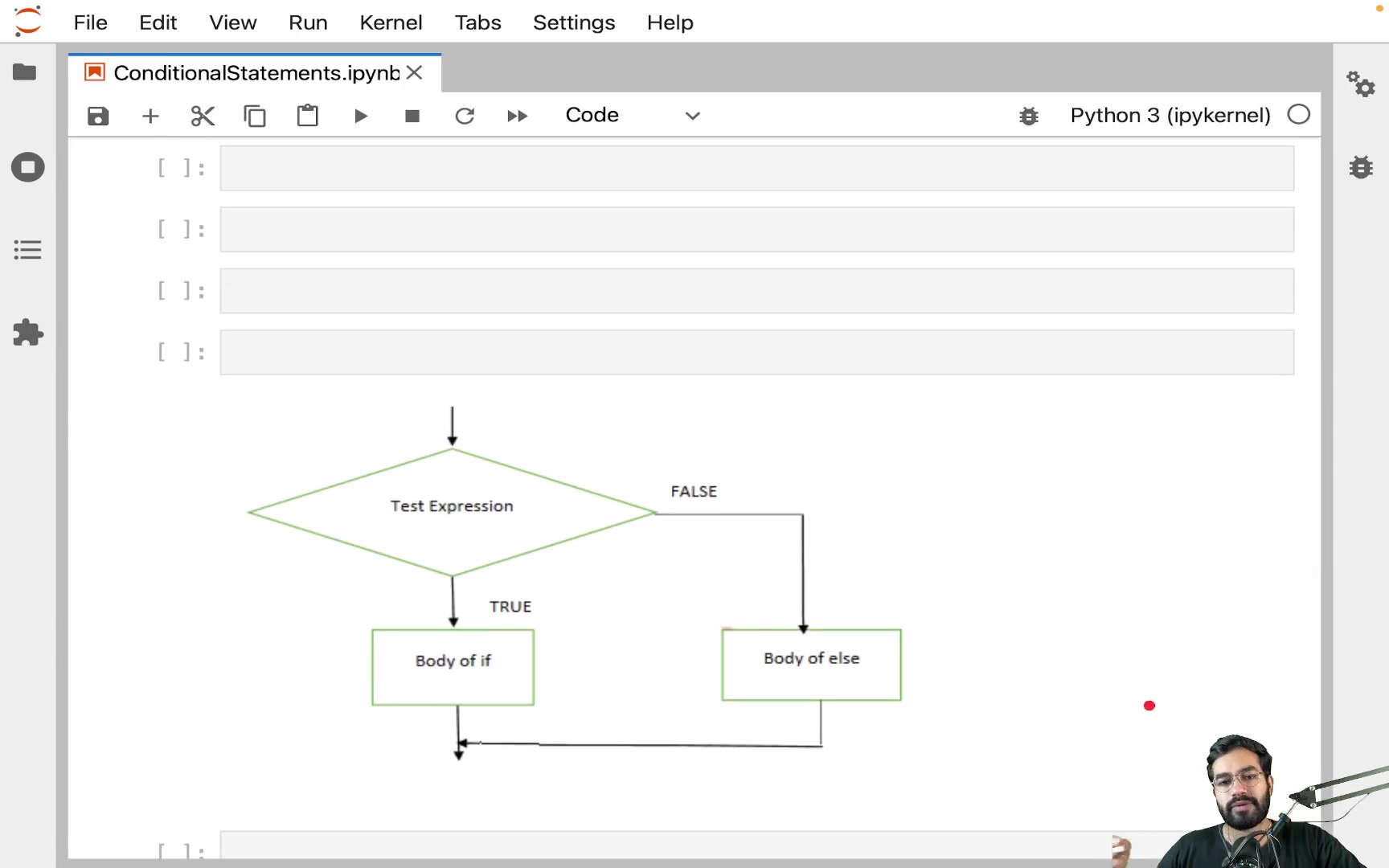Copy the selected cell
The width and height of the screenshot is (1389, 868).
click(255, 116)
